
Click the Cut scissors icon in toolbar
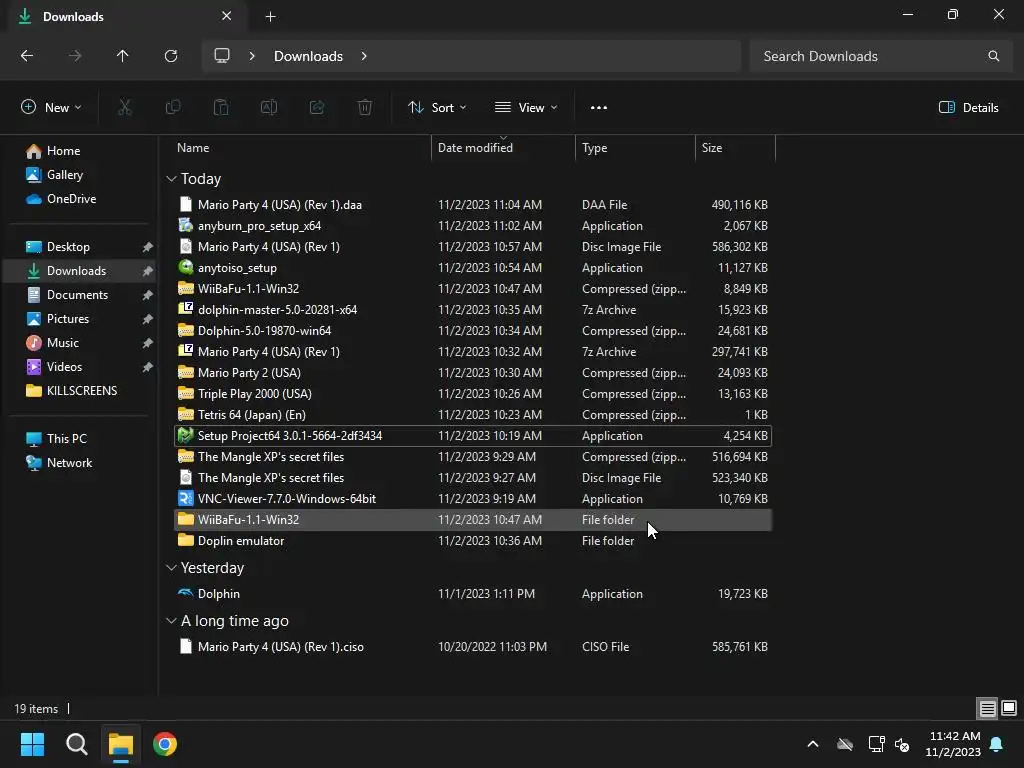coord(125,108)
